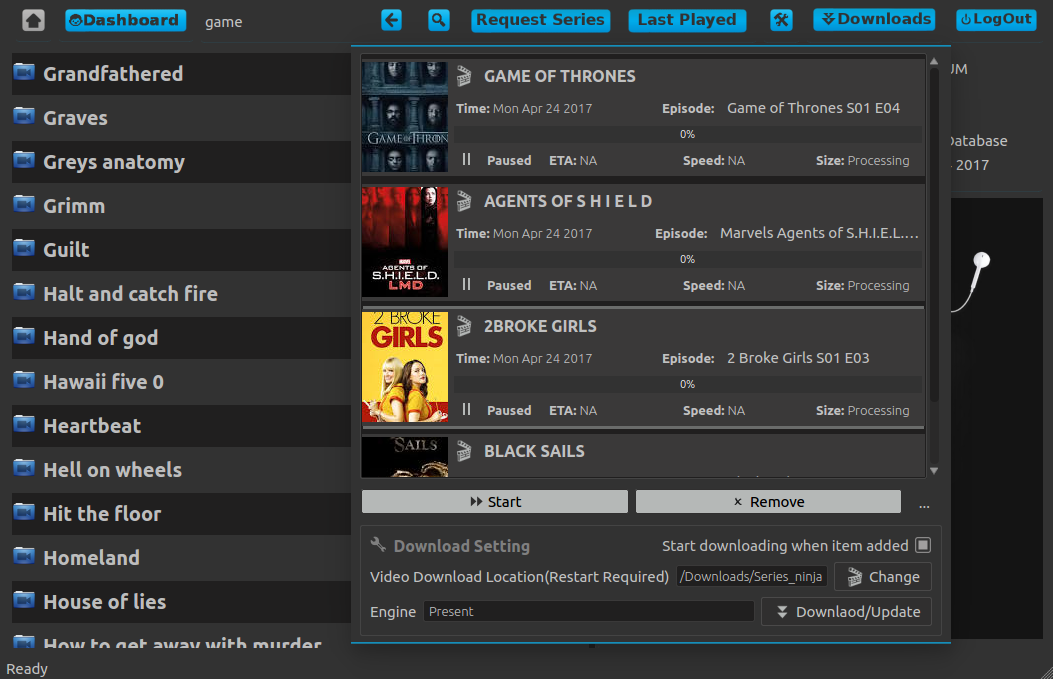Open the Dashboard button
Image resolution: width=1053 pixels, height=679 pixels.
[x=126, y=20]
